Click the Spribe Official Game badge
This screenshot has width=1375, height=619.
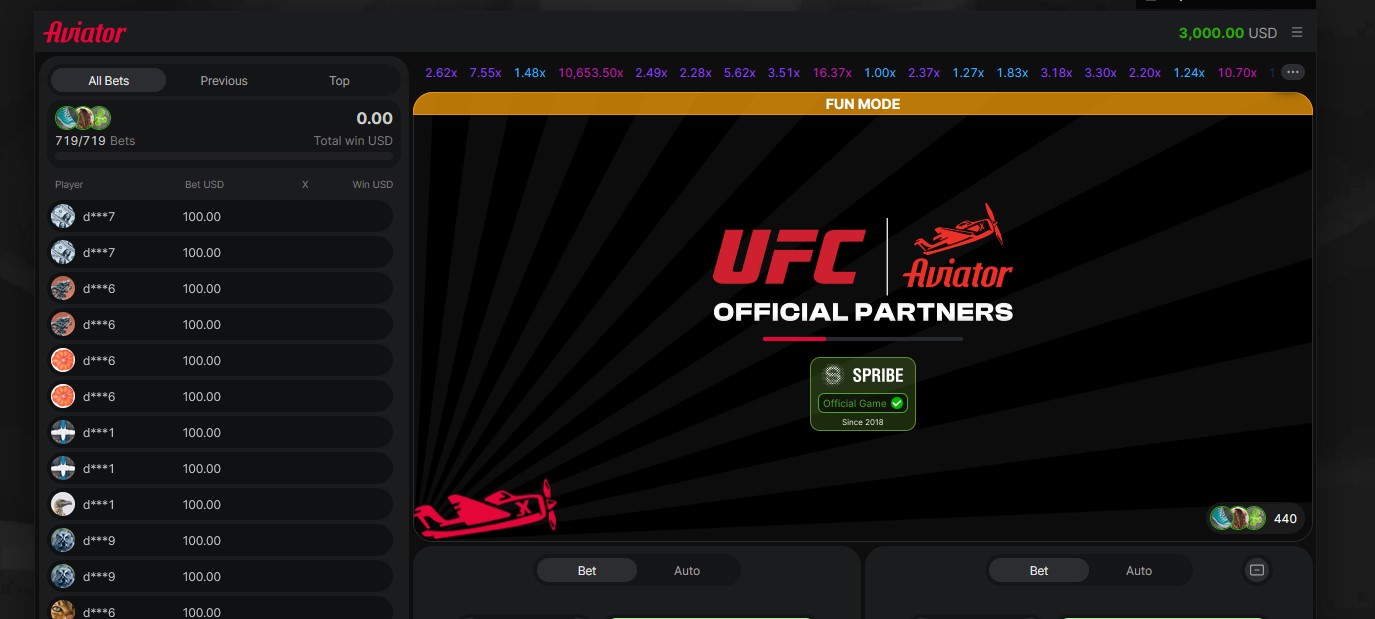(863, 394)
